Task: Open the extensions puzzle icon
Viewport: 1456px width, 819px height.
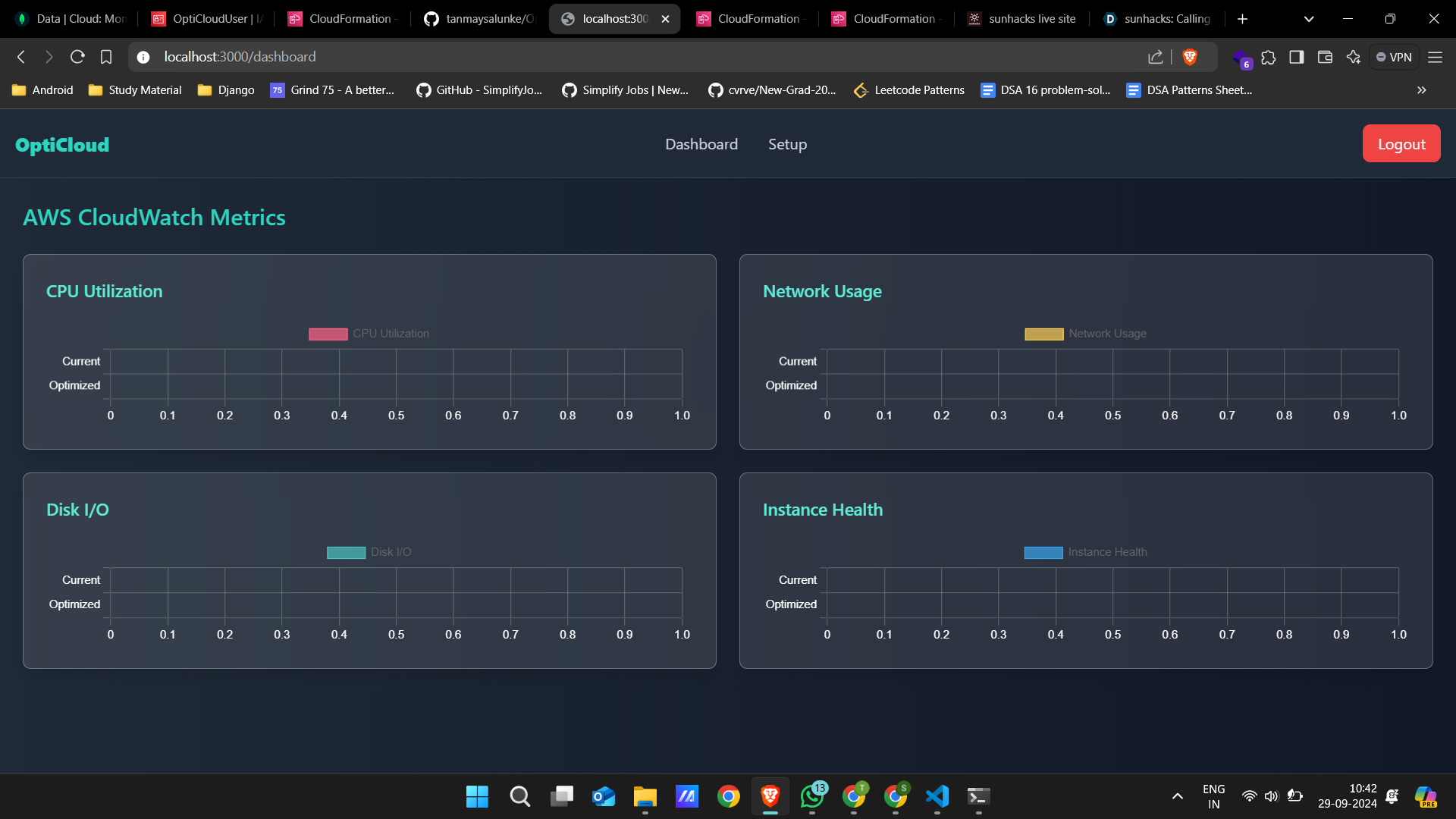Action: click(1268, 57)
